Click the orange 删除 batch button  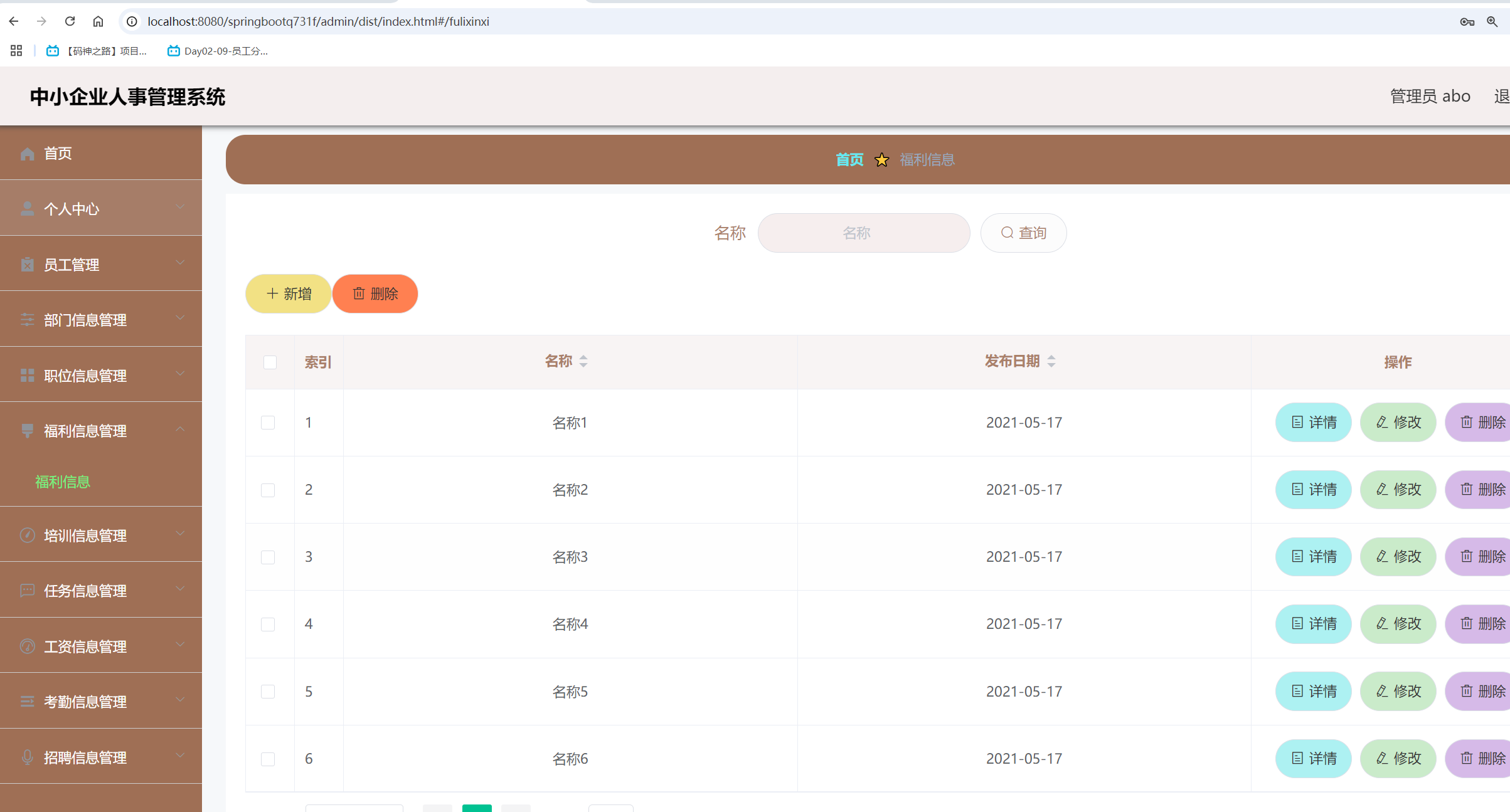375,293
